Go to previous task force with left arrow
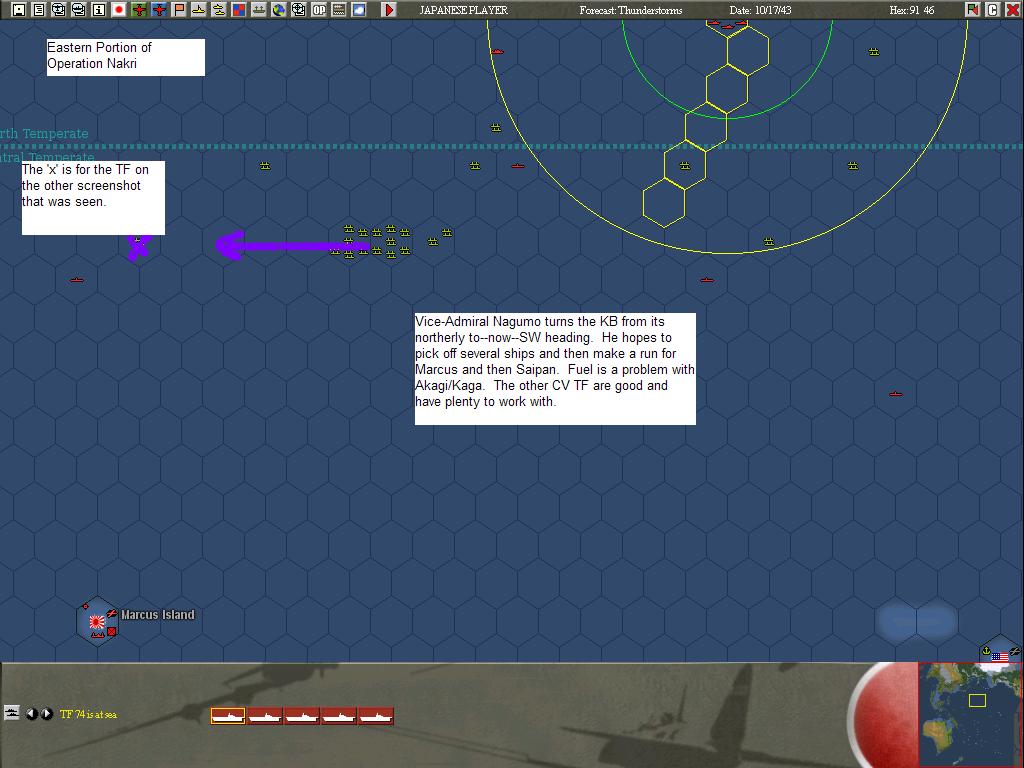The width and height of the screenshot is (1024, 768). tap(31, 714)
